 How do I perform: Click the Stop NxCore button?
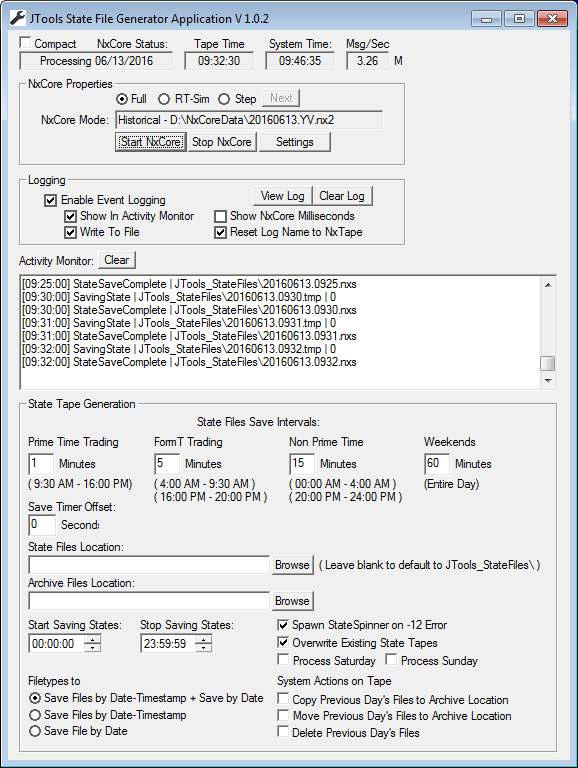[222, 142]
